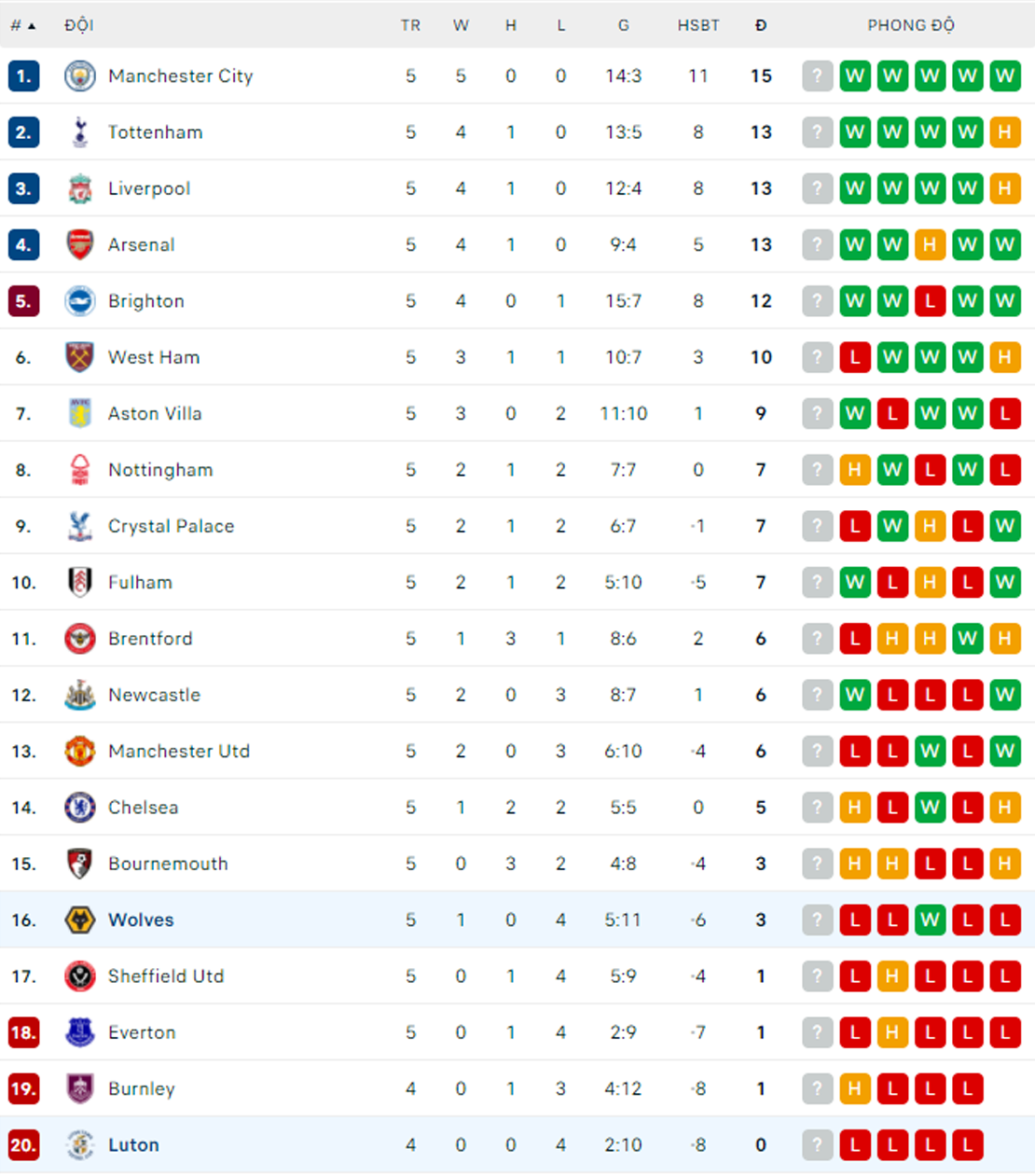
Task: Select the Burnley row position badge 19
Action: (x=23, y=1088)
